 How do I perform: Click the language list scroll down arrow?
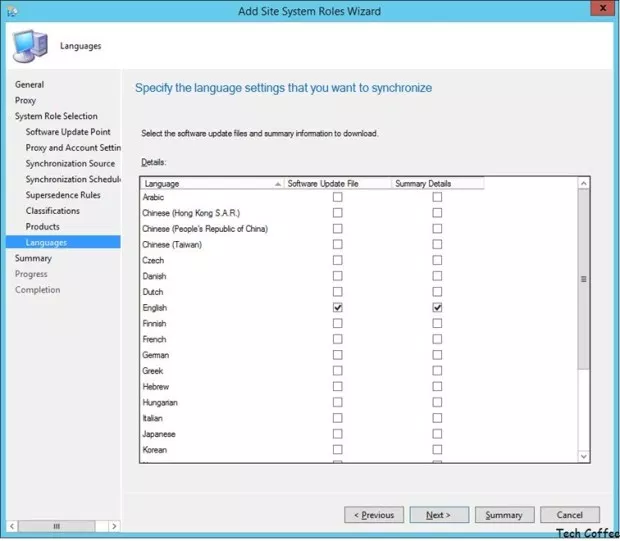(x=584, y=456)
